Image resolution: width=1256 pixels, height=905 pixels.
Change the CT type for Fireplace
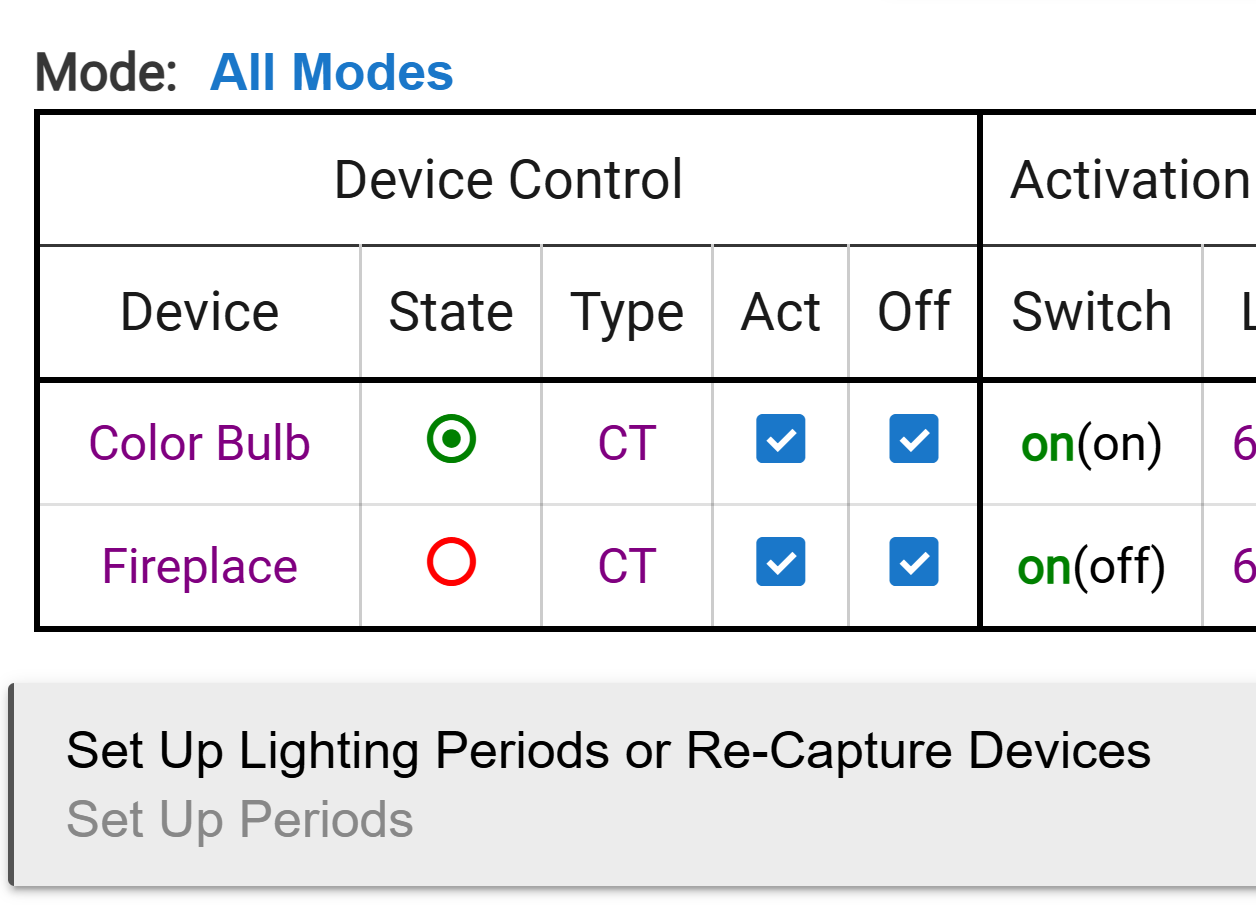click(627, 566)
